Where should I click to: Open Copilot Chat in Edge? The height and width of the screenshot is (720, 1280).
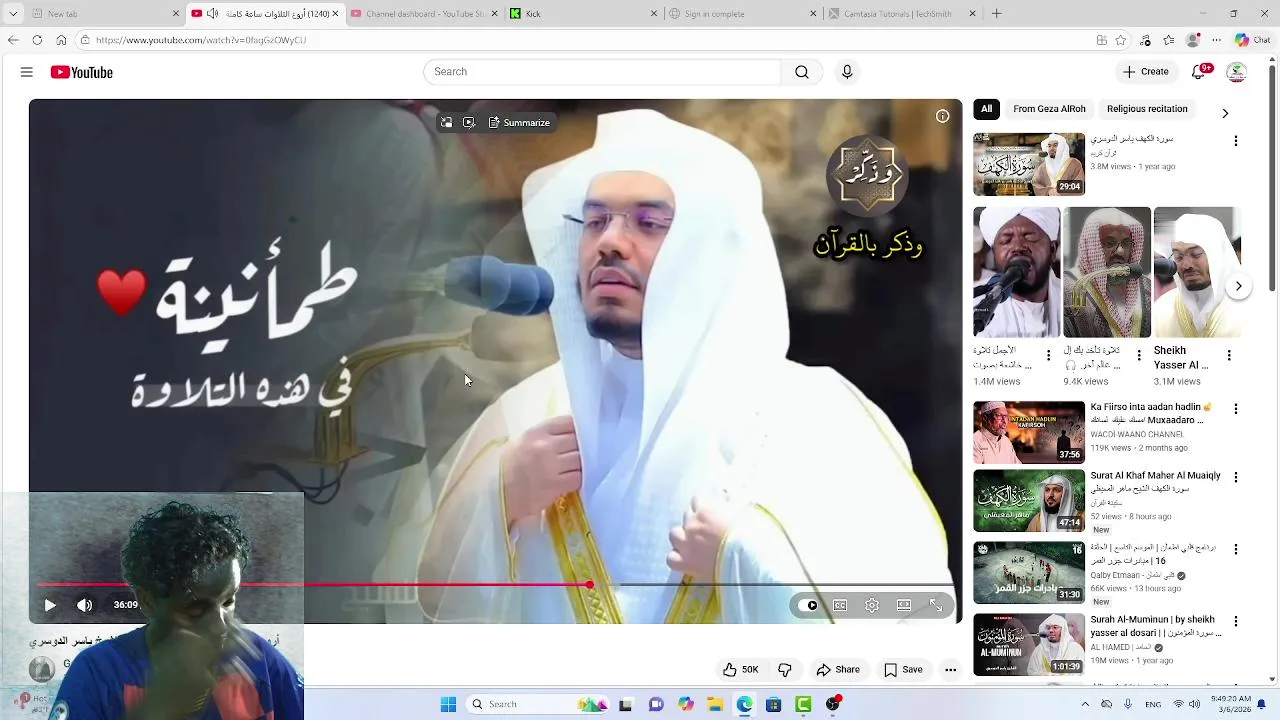1251,40
